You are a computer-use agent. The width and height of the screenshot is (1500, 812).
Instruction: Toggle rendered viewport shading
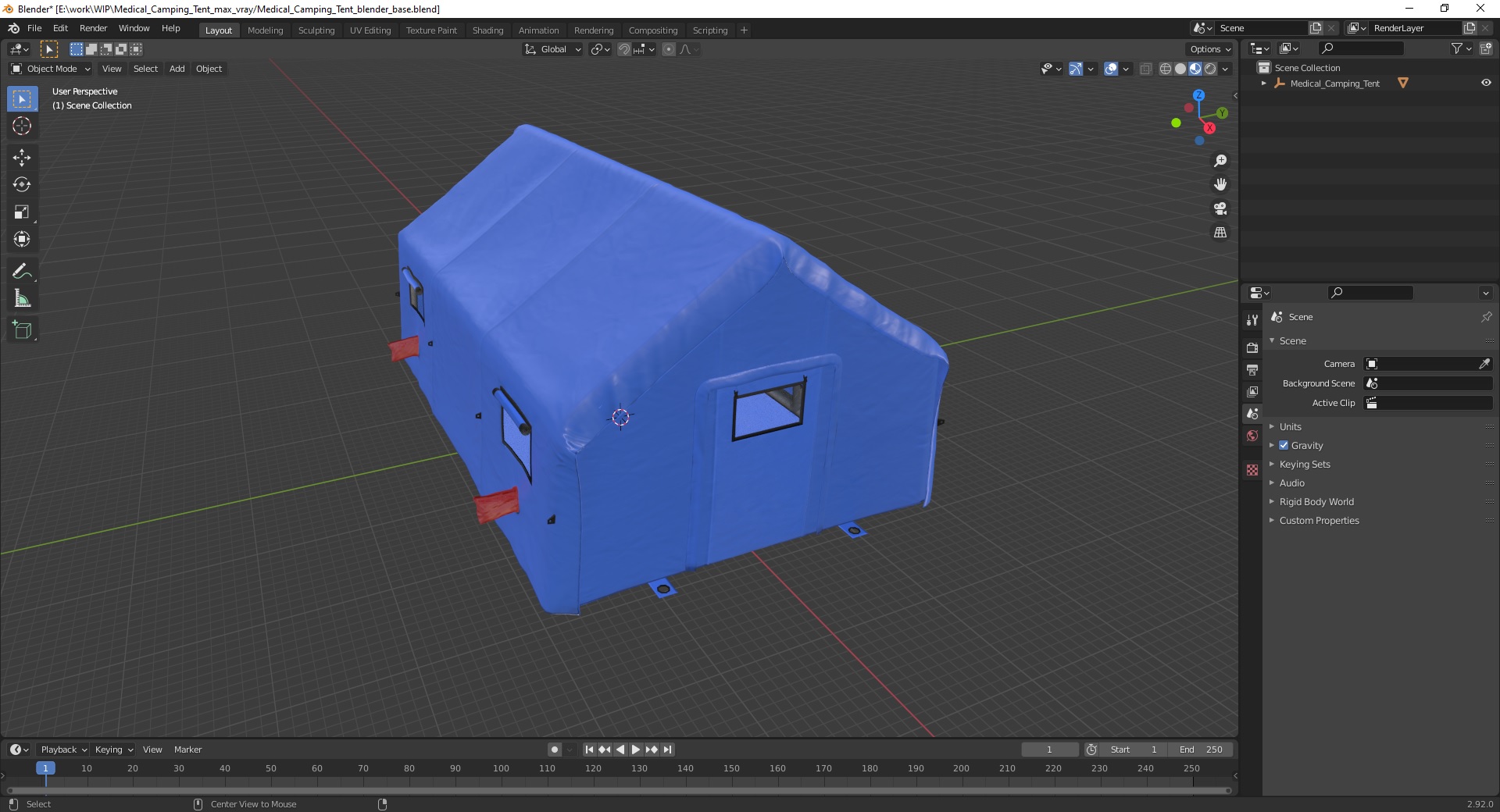[1210, 69]
